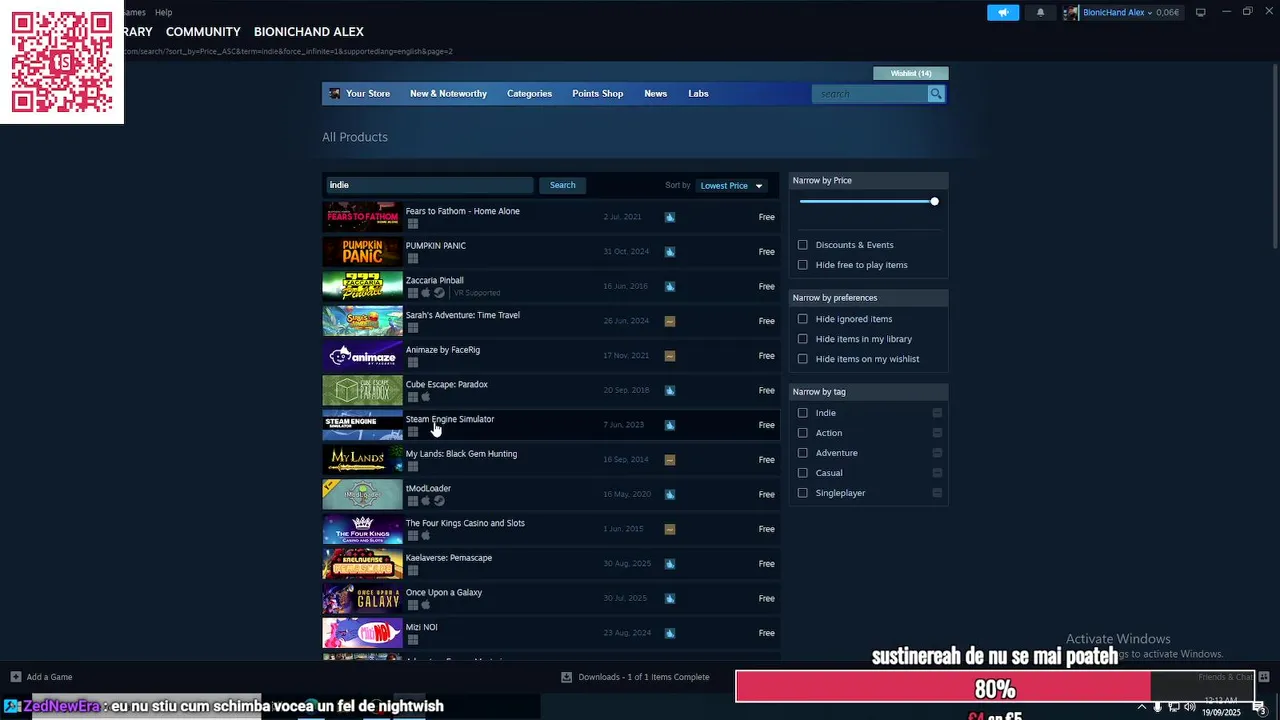Image resolution: width=1280 pixels, height=720 pixels.
Task: Collapse the Narrow by Price section
Action: pyautogui.click(x=868, y=180)
